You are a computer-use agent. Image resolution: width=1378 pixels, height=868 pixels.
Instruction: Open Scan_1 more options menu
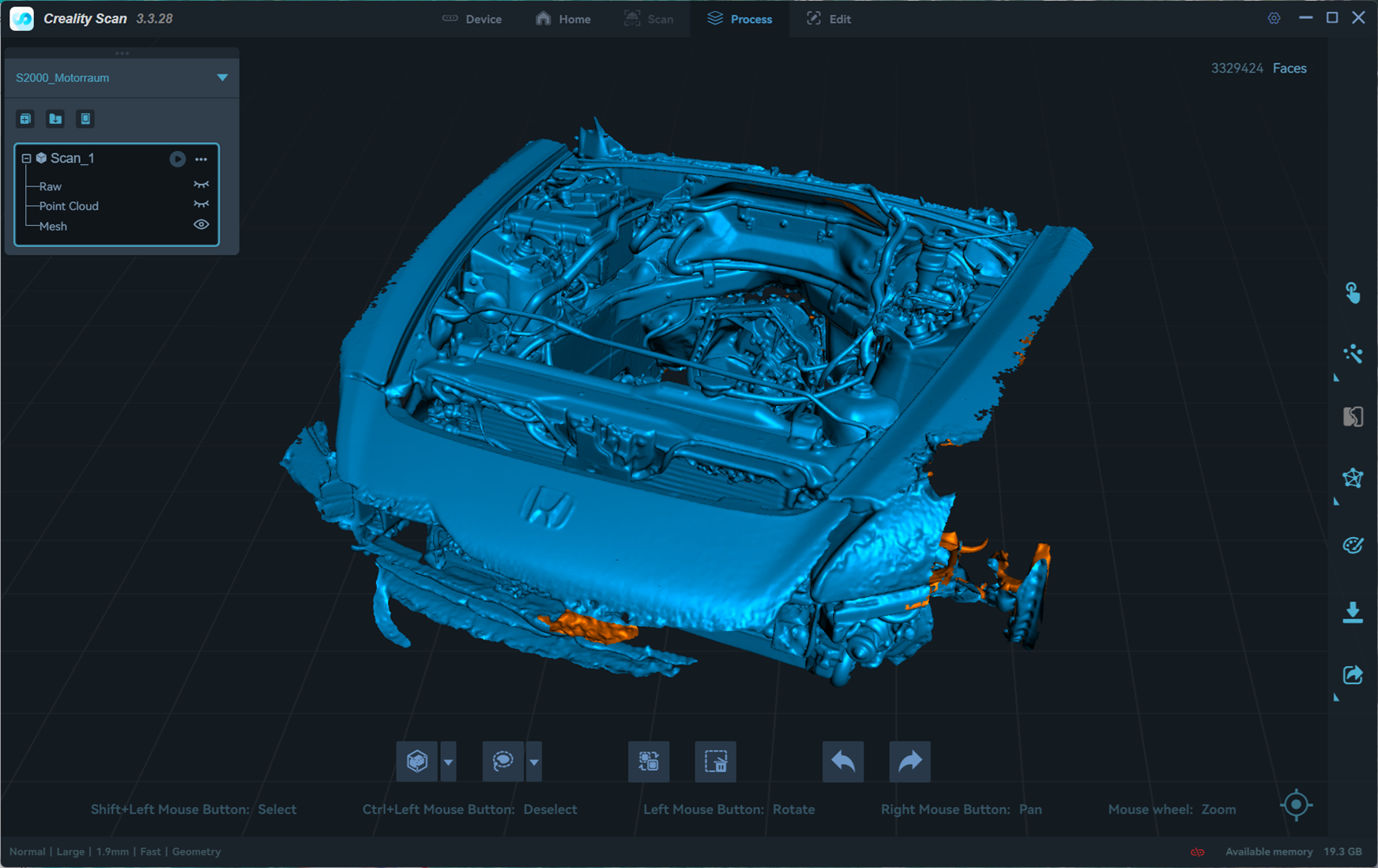(x=201, y=159)
